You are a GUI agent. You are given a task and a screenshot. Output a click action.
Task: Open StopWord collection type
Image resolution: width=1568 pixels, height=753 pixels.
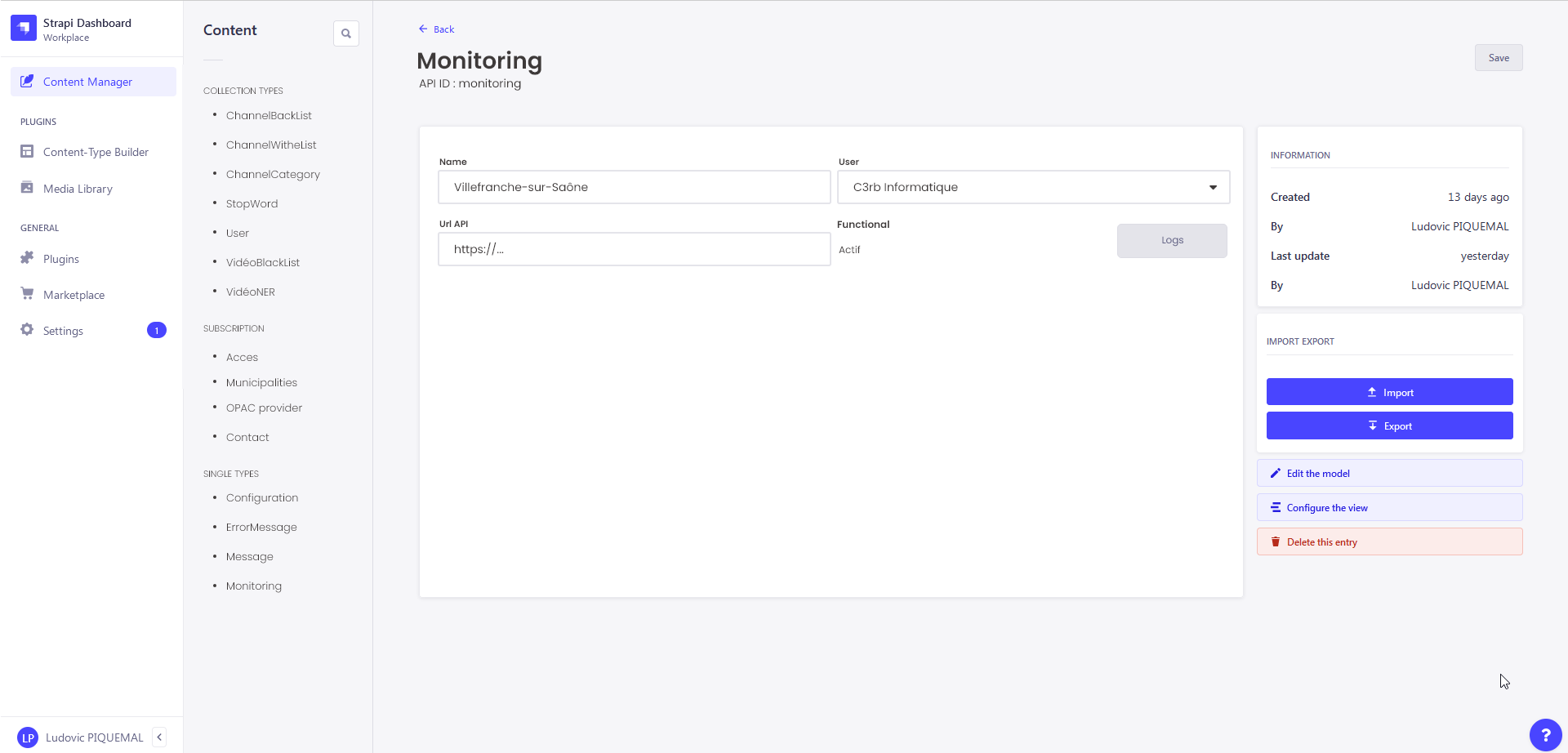click(x=252, y=203)
